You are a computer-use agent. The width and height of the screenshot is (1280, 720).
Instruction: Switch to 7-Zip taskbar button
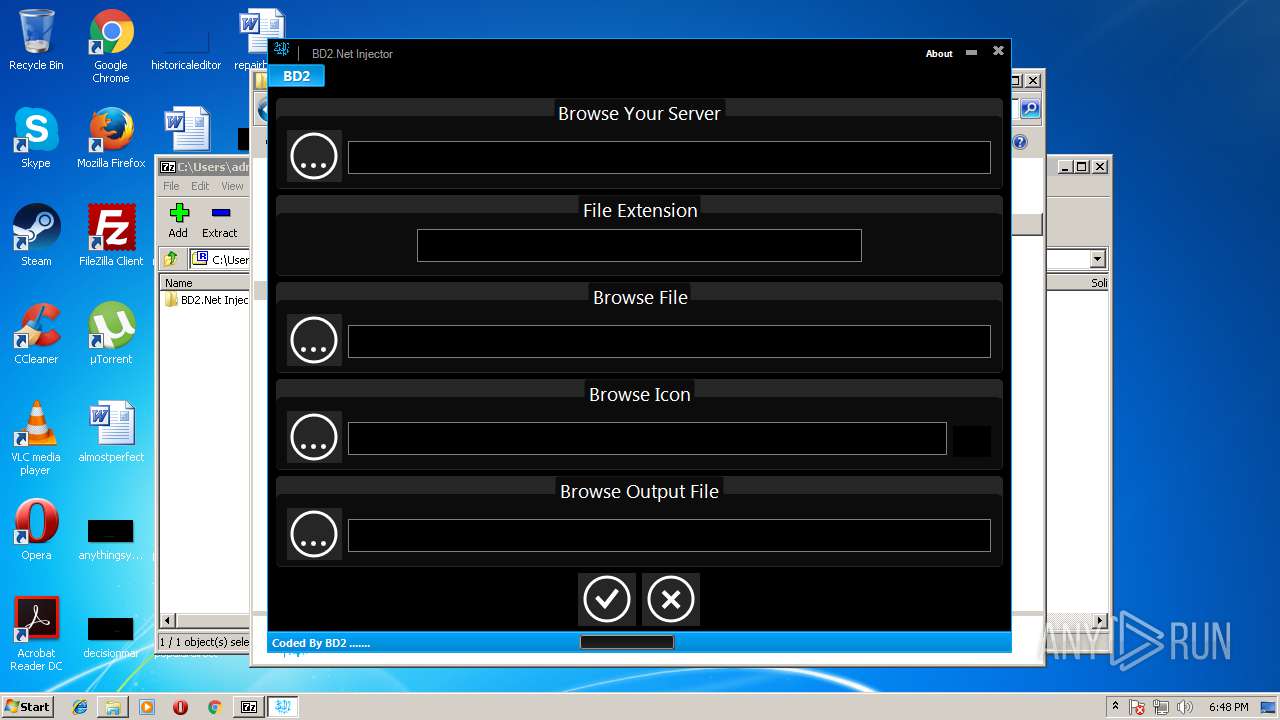249,707
